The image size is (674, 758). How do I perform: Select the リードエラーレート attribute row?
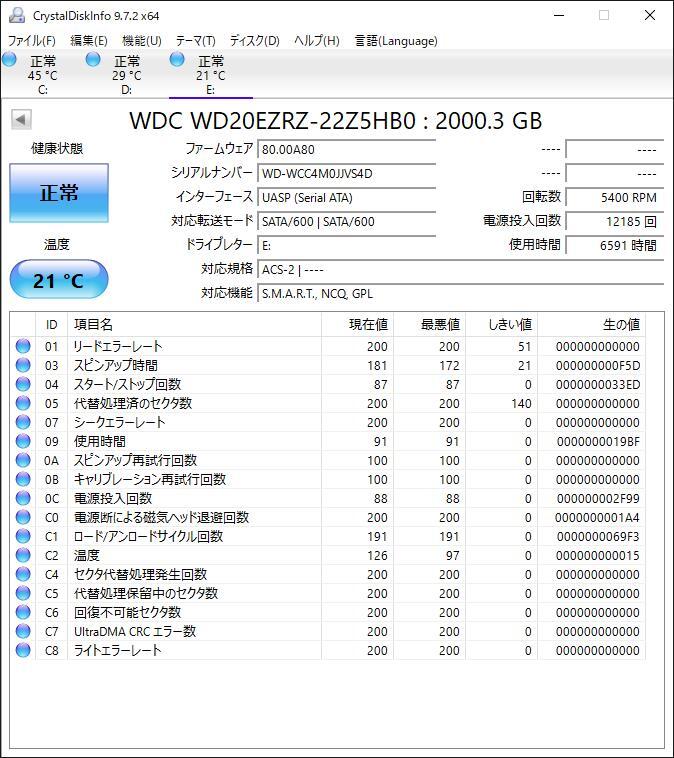(328, 346)
